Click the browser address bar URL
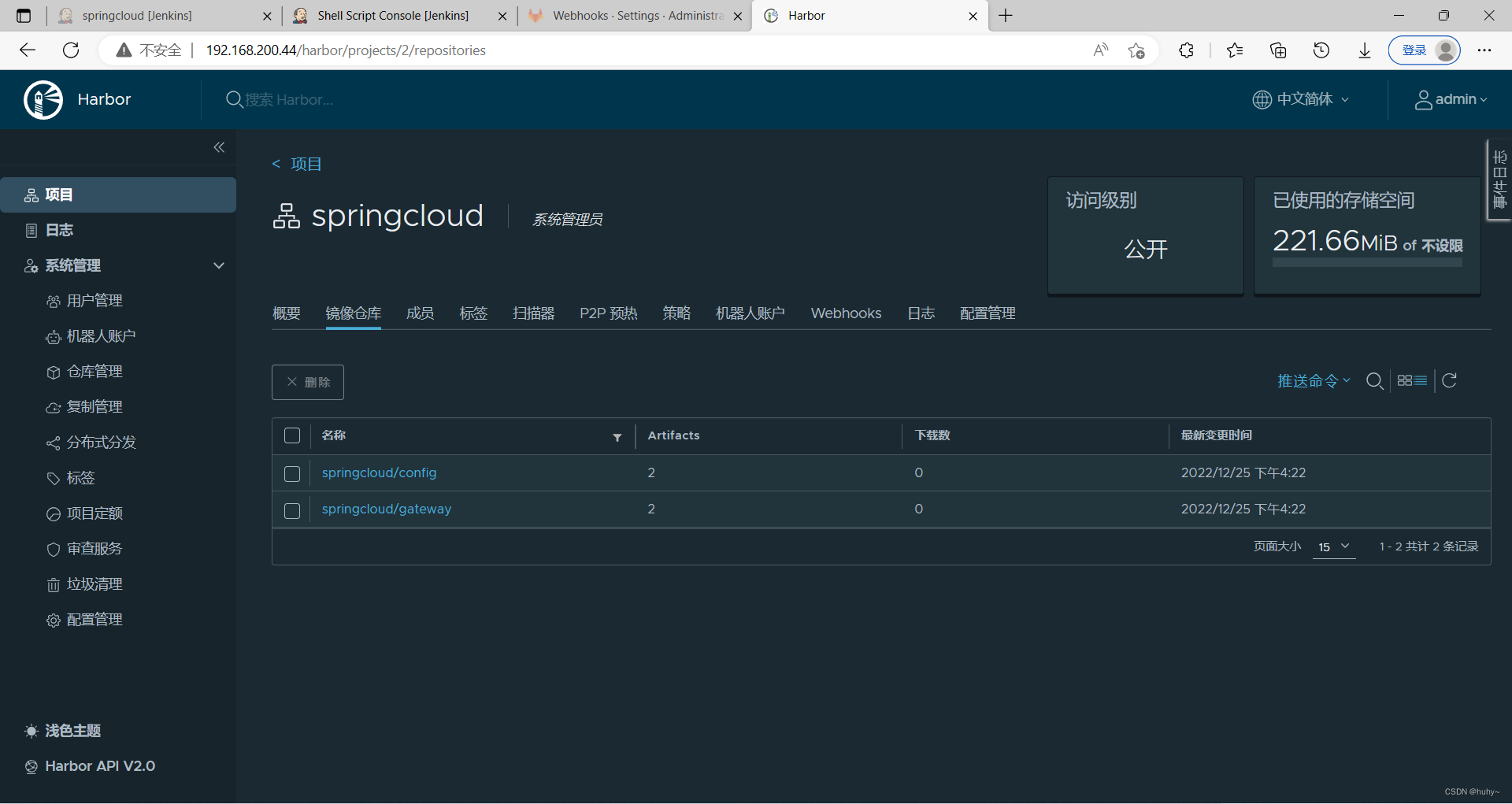This screenshot has width=1512, height=804. (x=346, y=50)
